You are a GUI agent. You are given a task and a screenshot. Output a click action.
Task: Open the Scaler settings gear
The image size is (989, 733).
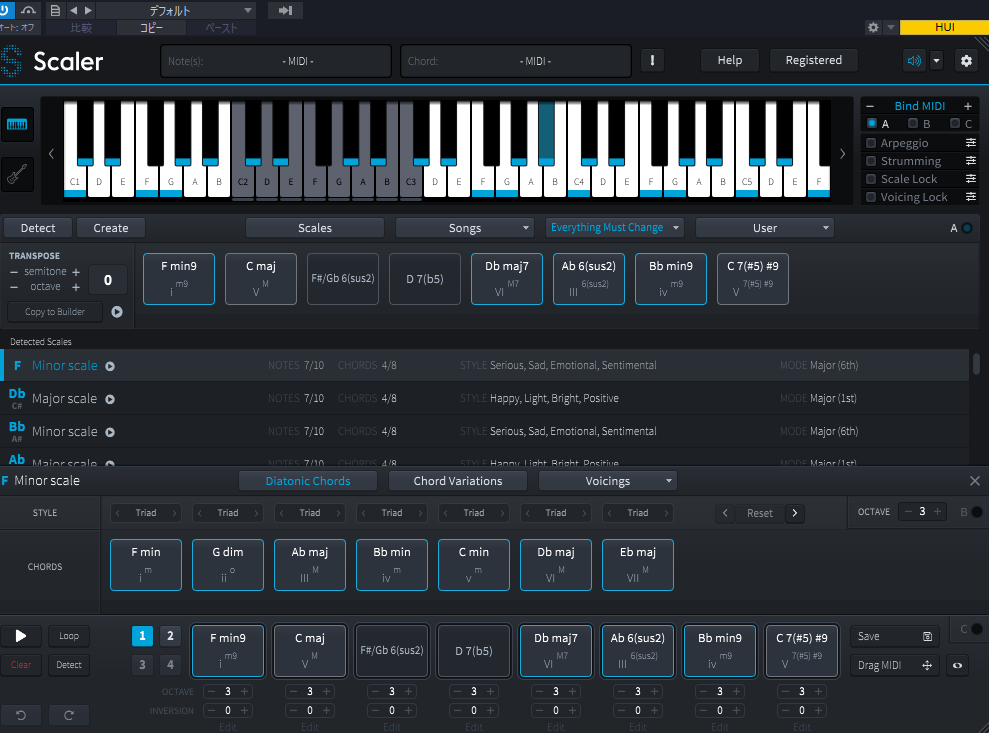[x=966, y=61]
